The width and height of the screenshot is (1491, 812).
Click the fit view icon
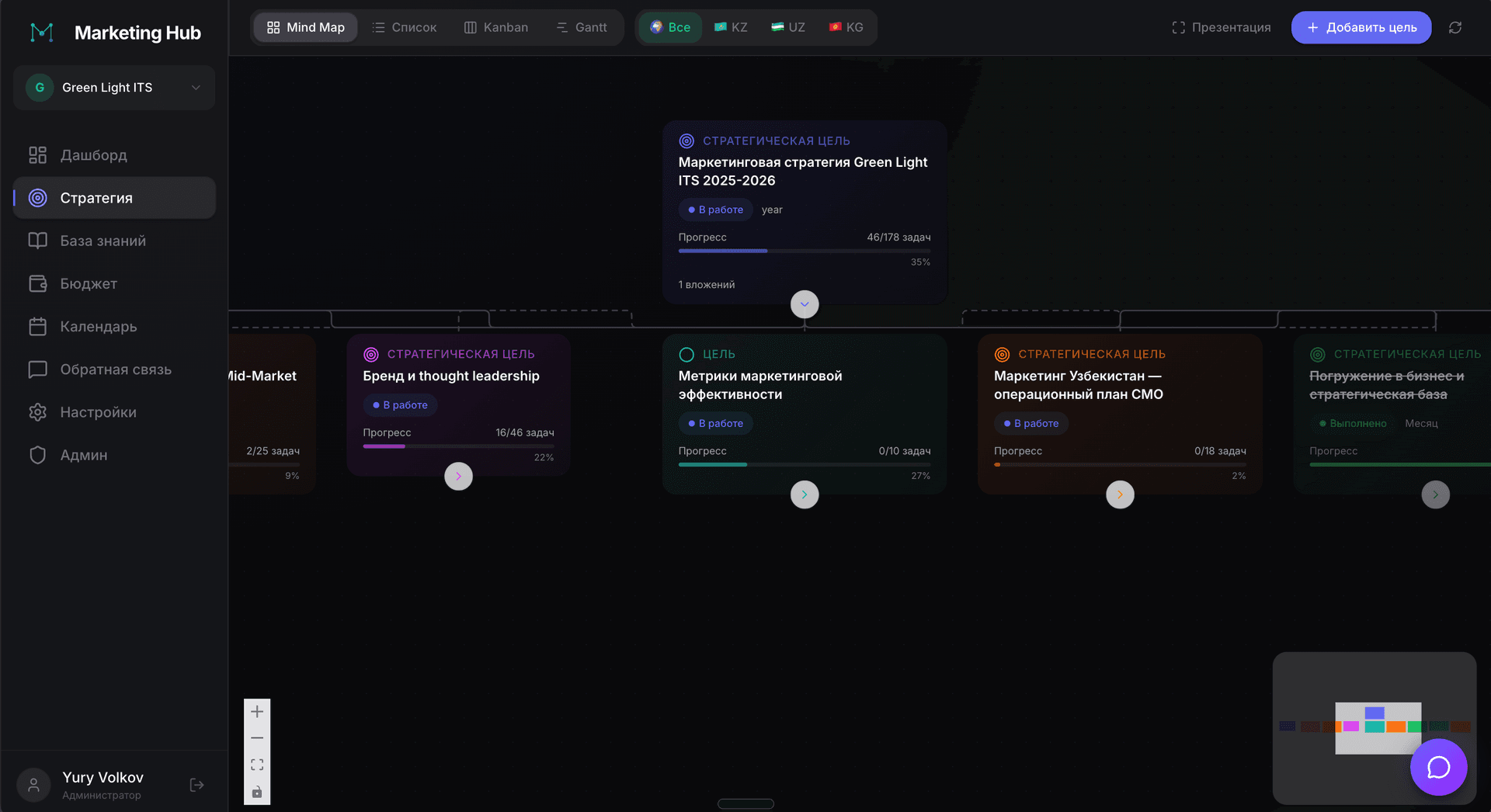coord(257,765)
